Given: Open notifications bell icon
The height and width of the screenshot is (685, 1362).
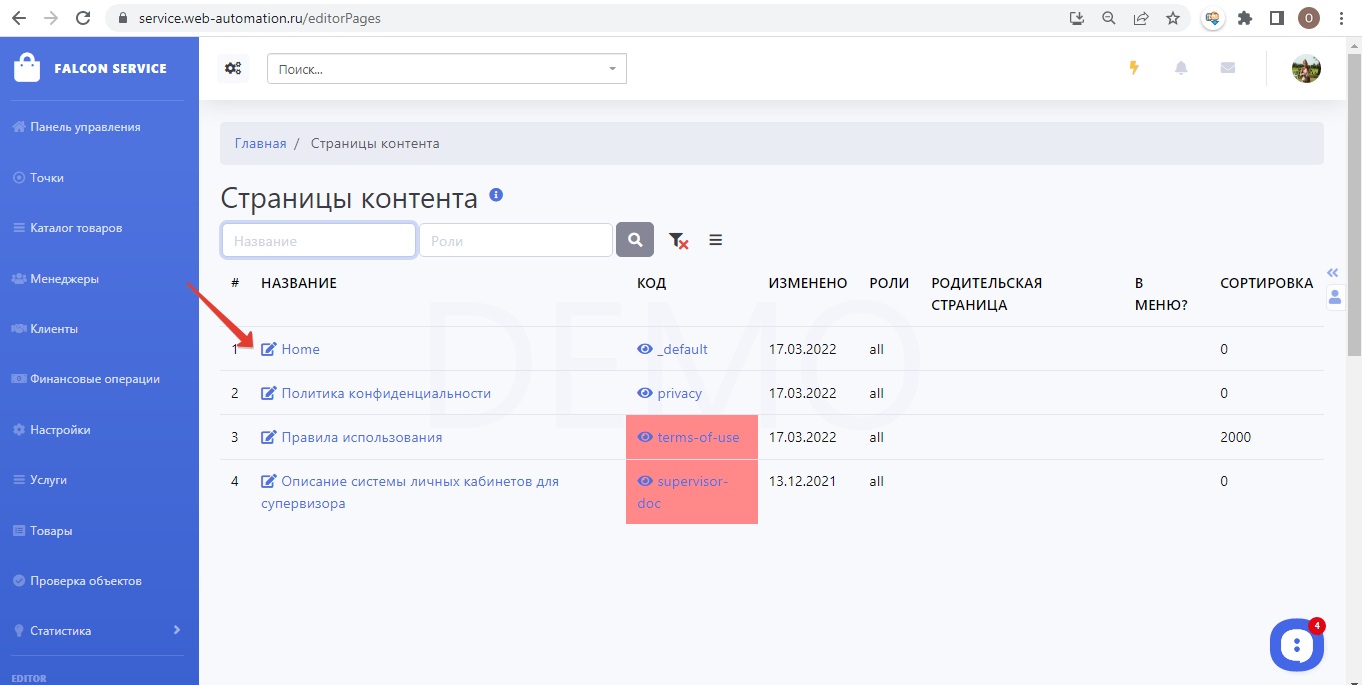Looking at the screenshot, I should [x=1181, y=68].
